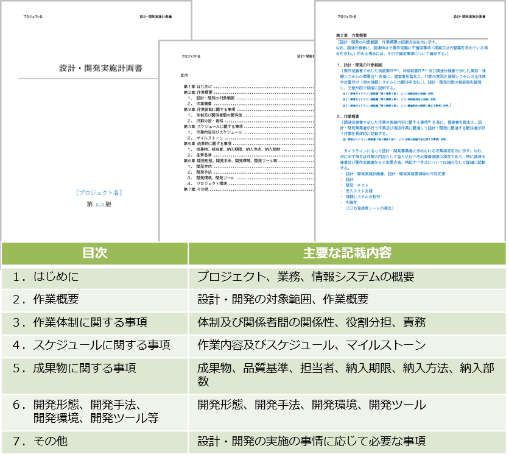Click the cover page title 設計・開発実施計画書
This screenshot has width=509, height=457.
coord(101,68)
